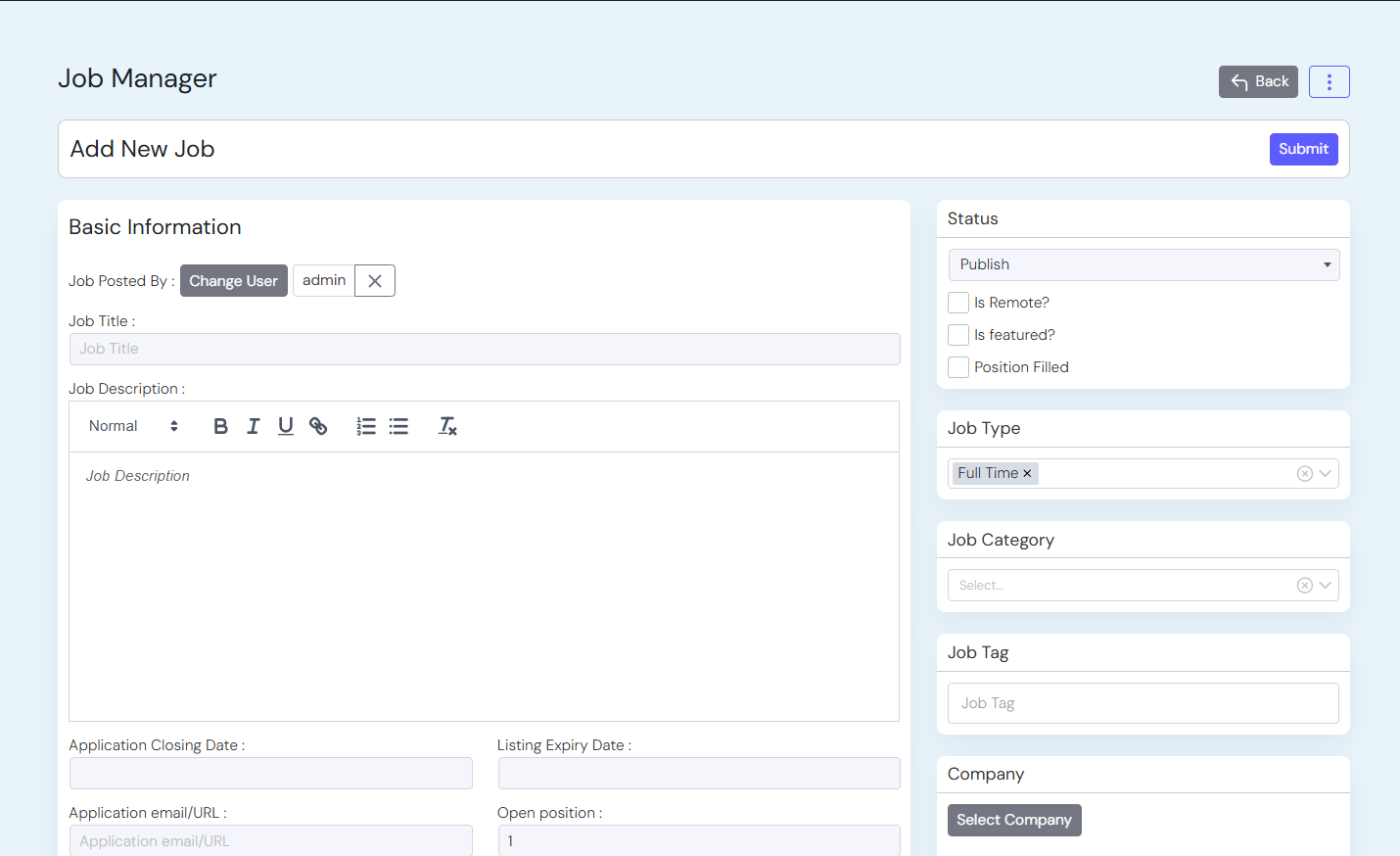Click the underline formatting icon
Image resolution: width=1400 pixels, height=856 pixels.
click(x=286, y=426)
